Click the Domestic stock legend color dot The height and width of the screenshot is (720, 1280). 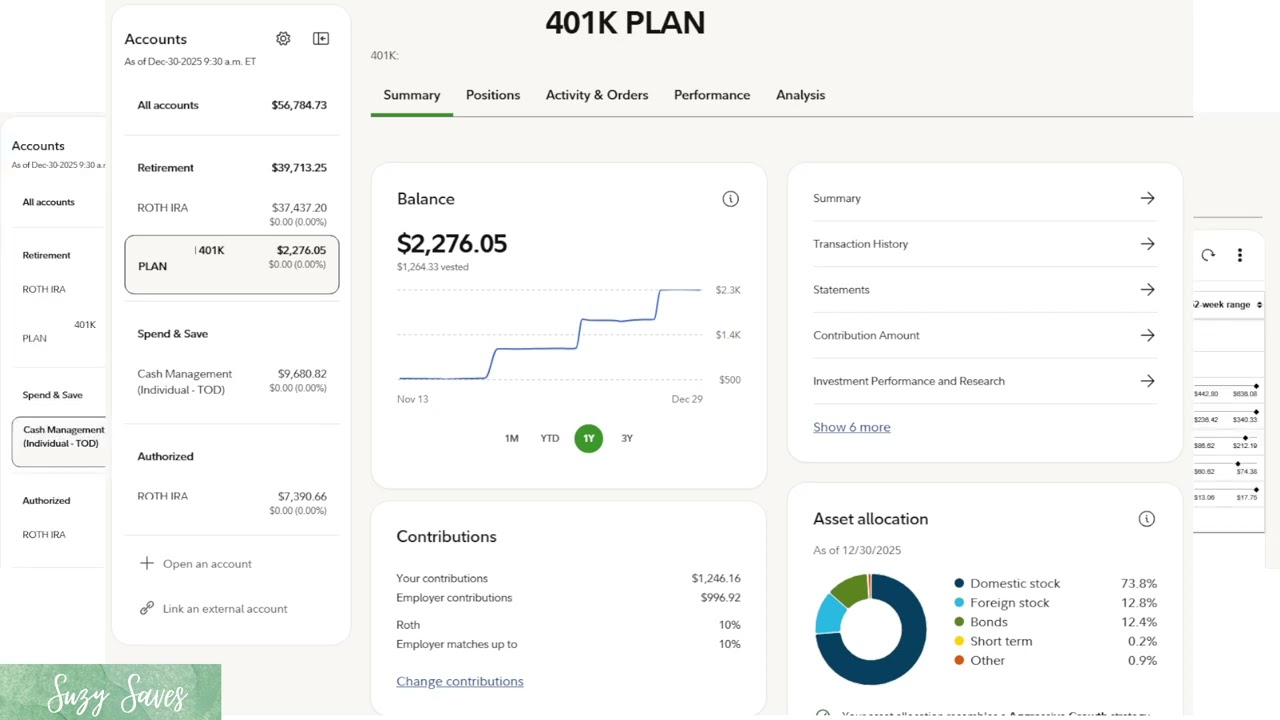click(x=959, y=583)
